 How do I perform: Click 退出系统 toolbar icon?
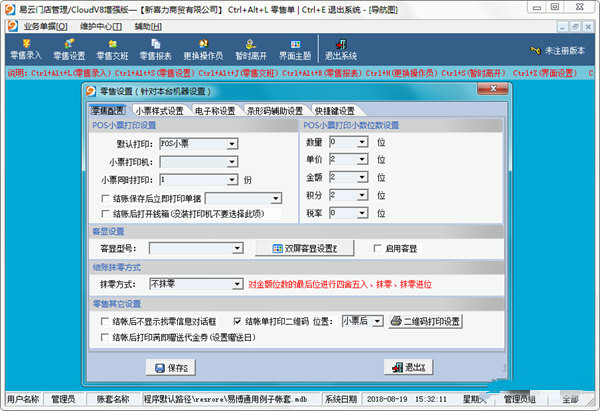pos(341,50)
